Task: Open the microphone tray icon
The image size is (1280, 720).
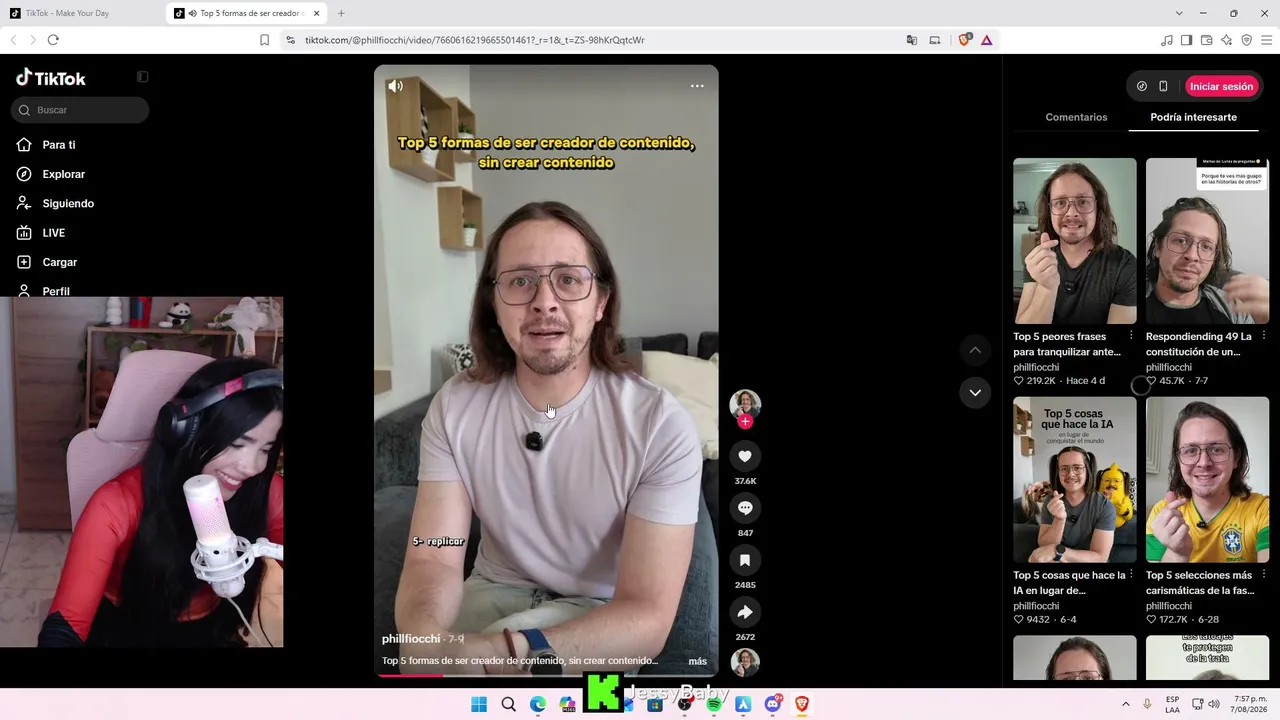Action: pyautogui.click(x=1147, y=704)
